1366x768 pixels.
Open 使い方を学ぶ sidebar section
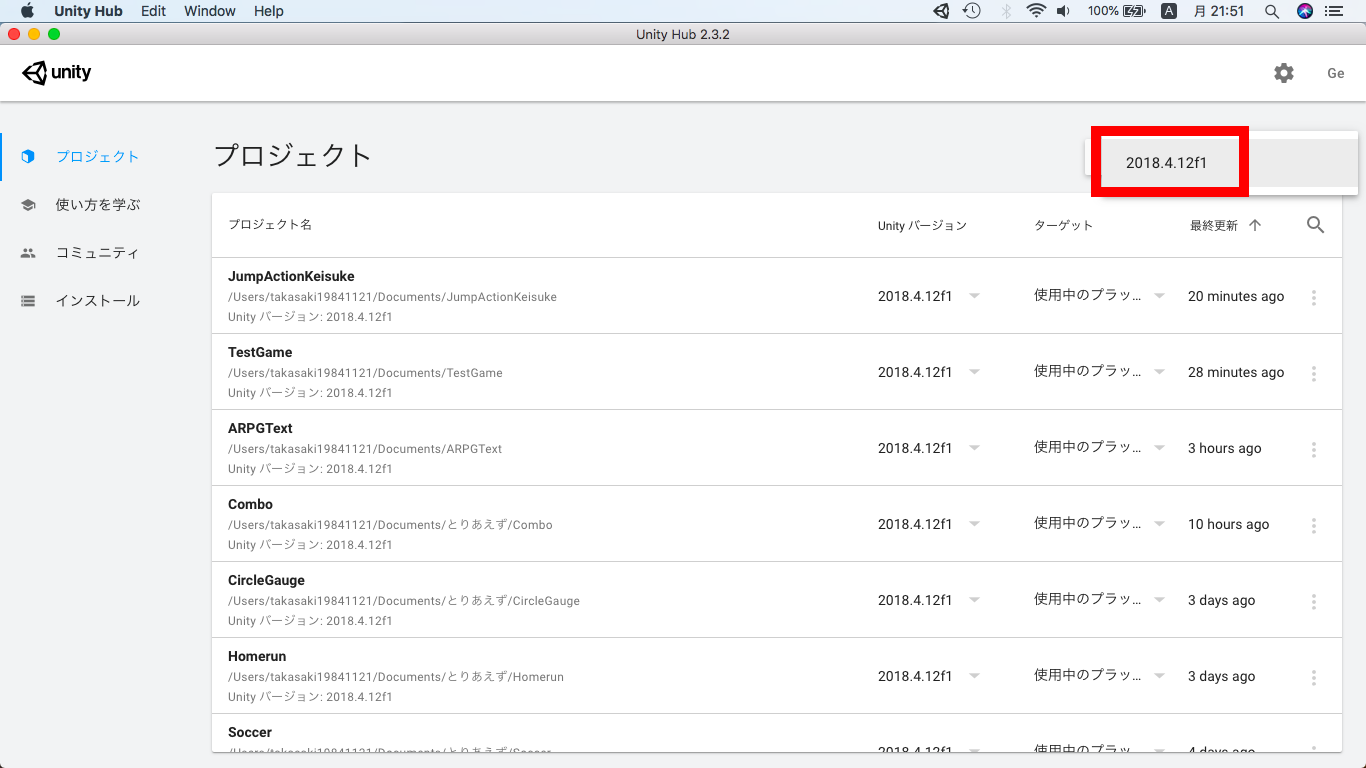click(x=97, y=205)
